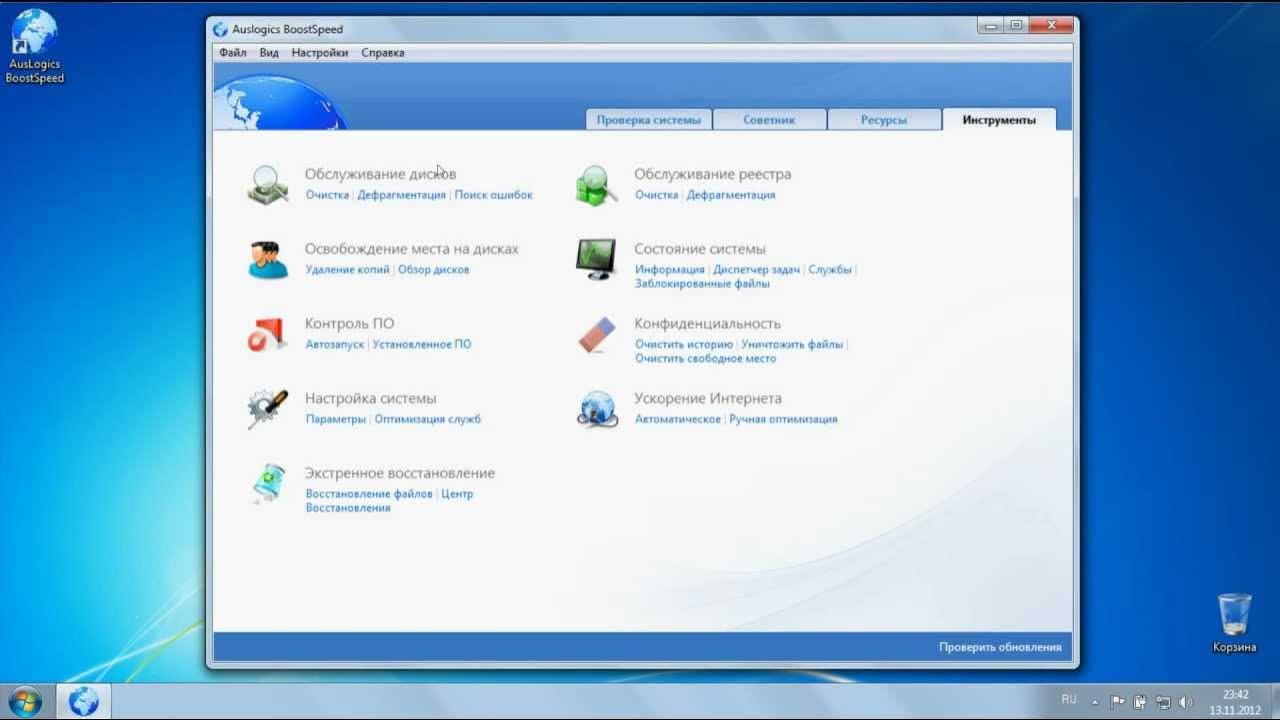This screenshot has width=1280, height=720.
Task: Click the red Контроль ПО icon
Action: pyautogui.click(x=268, y=335)
